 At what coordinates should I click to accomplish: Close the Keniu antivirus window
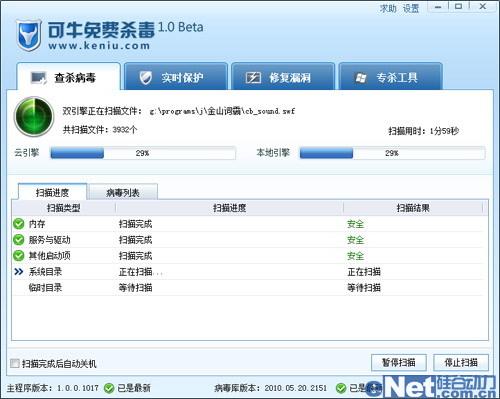[x=483, y=7]
